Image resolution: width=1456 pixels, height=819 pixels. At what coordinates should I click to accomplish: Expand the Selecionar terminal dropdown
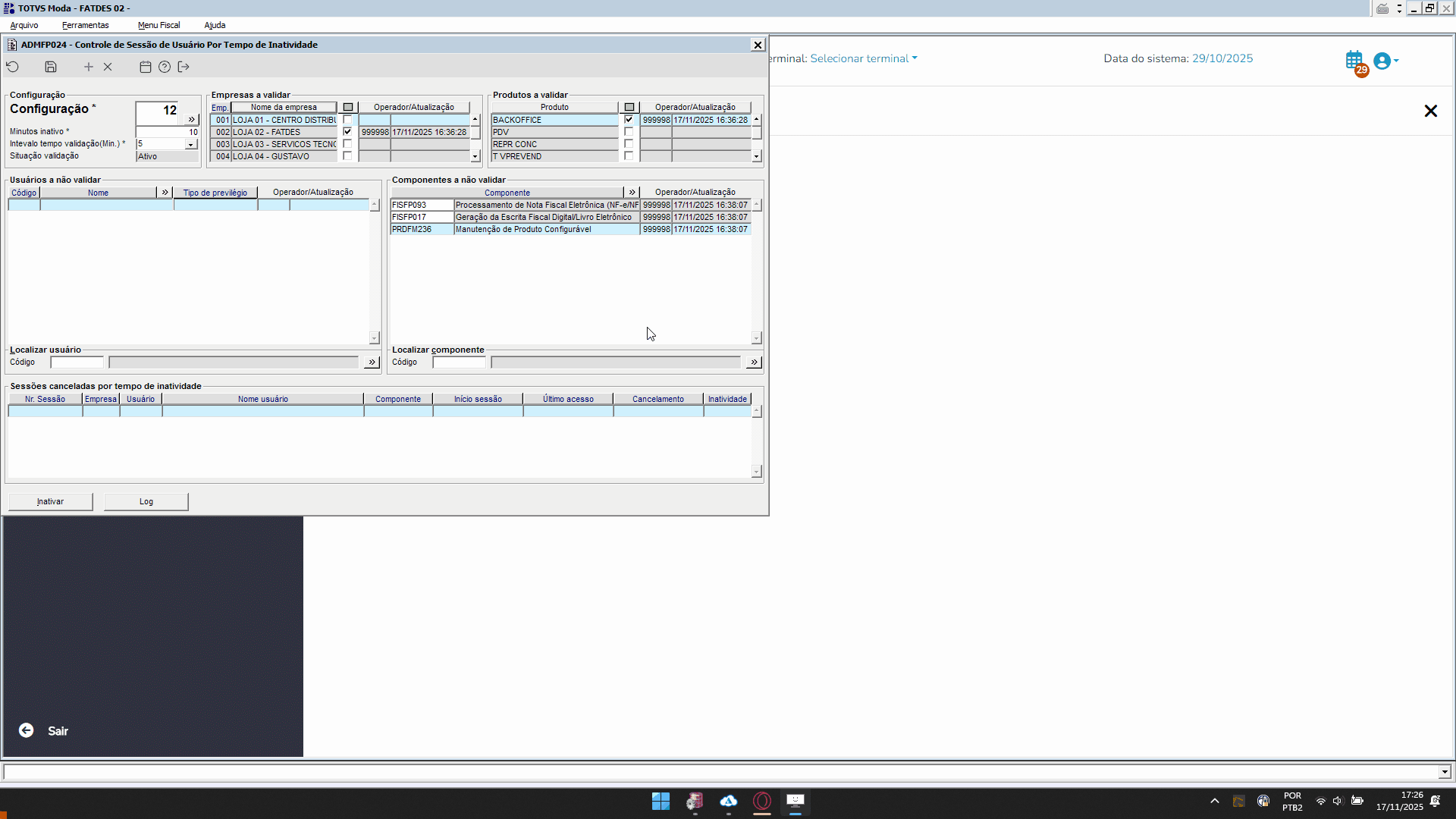pos(863,58)
